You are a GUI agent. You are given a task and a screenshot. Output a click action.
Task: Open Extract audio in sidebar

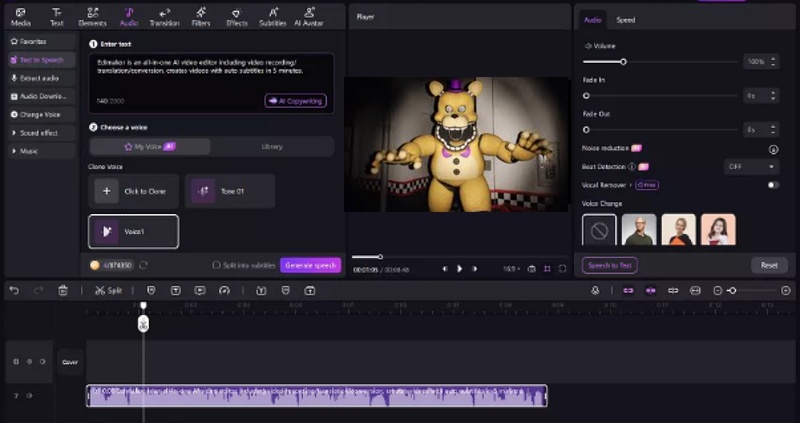(x=41, y=78)
